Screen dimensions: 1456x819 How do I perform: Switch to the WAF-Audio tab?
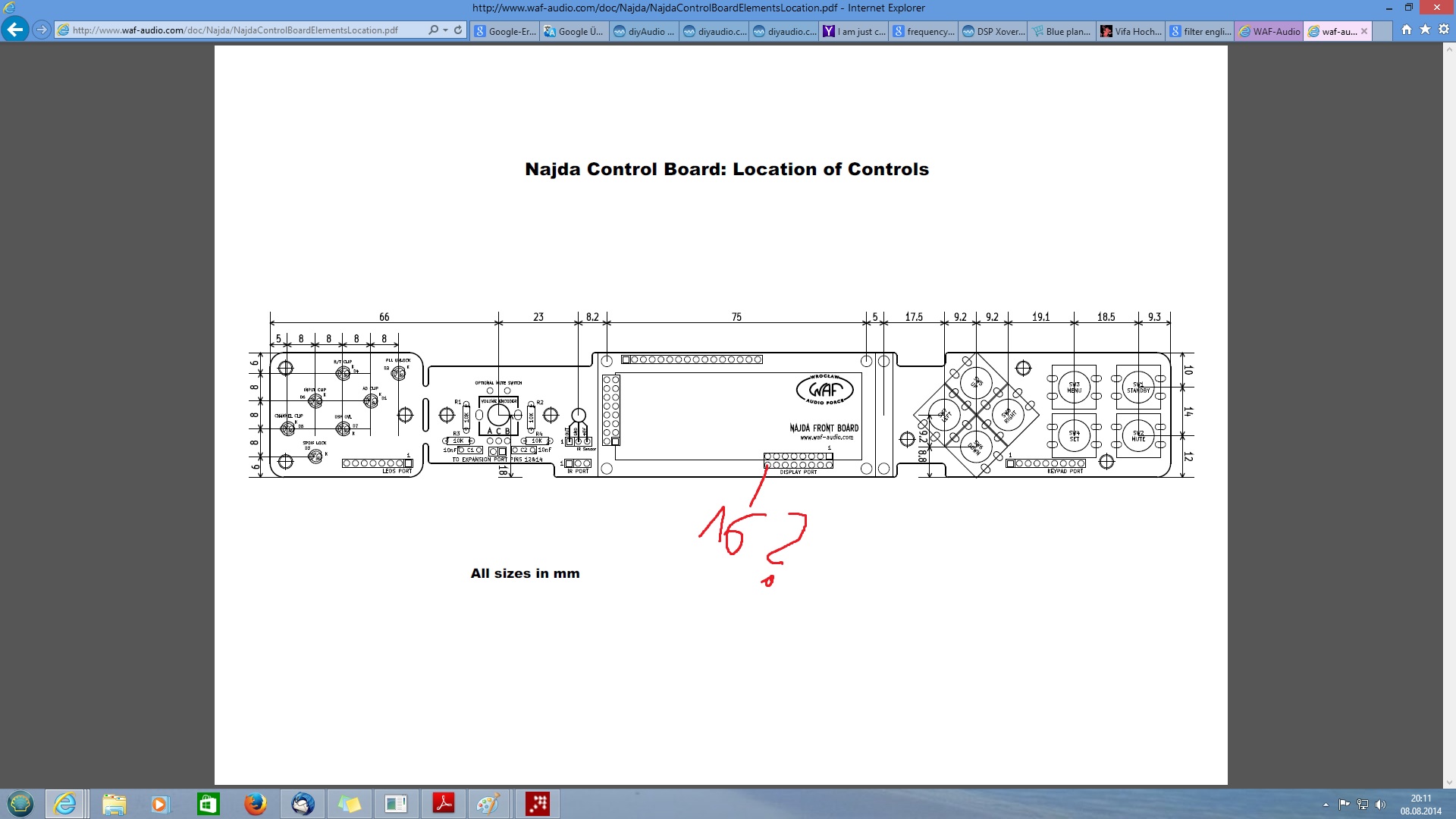click(x=1269, y=31)
